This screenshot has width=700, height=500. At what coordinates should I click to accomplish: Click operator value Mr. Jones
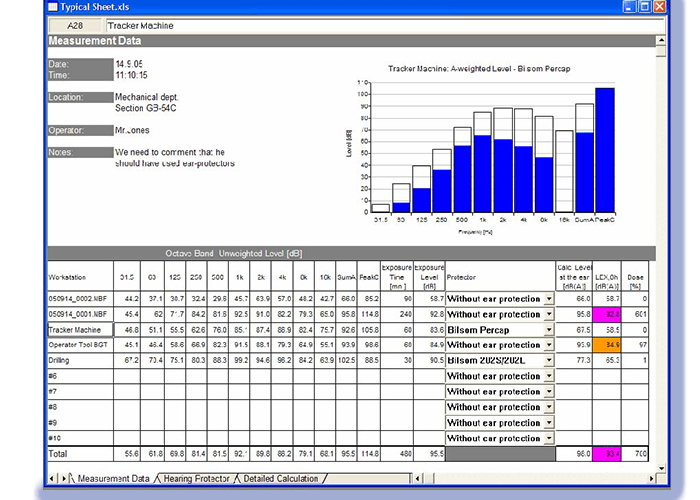click(x=132, y=130)
